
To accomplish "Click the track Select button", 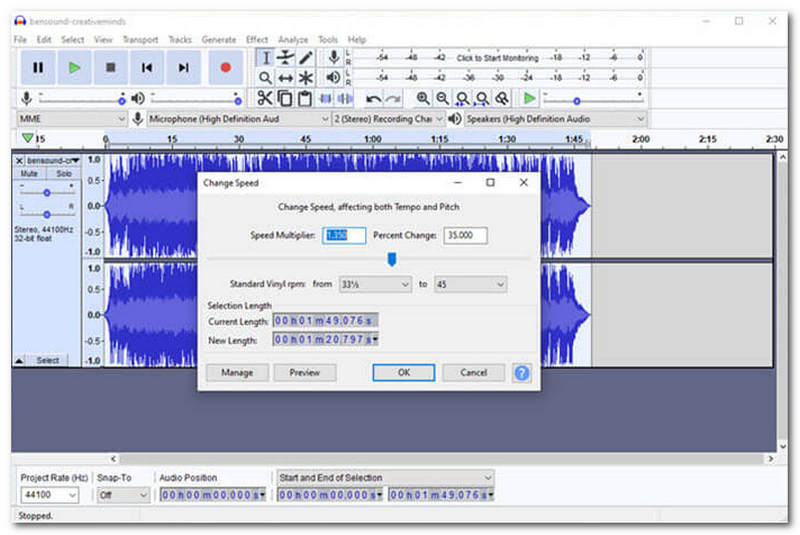I will click(x=47, y=360).
